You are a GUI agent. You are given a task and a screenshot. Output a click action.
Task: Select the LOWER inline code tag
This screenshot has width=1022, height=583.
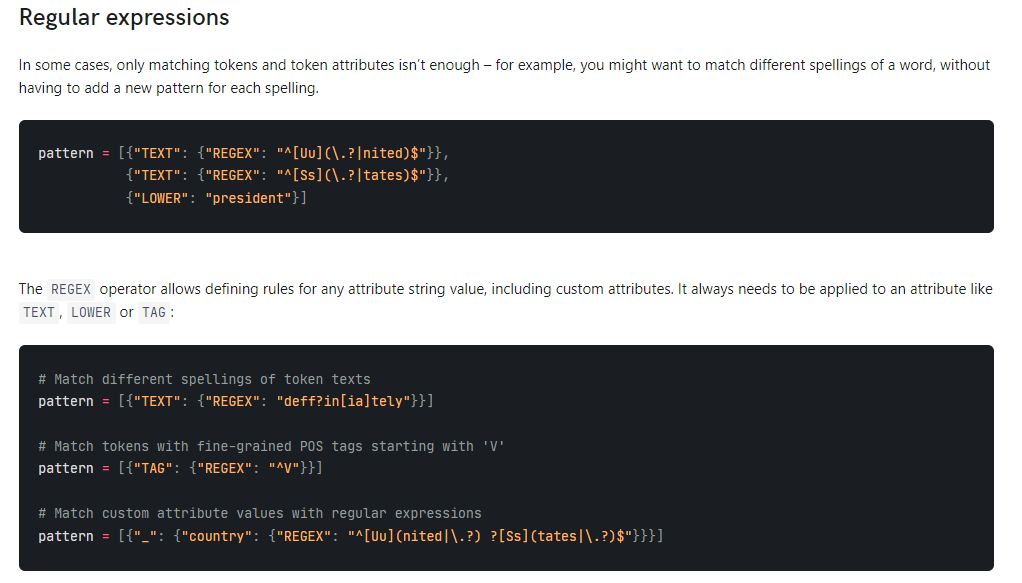point(91,312)
